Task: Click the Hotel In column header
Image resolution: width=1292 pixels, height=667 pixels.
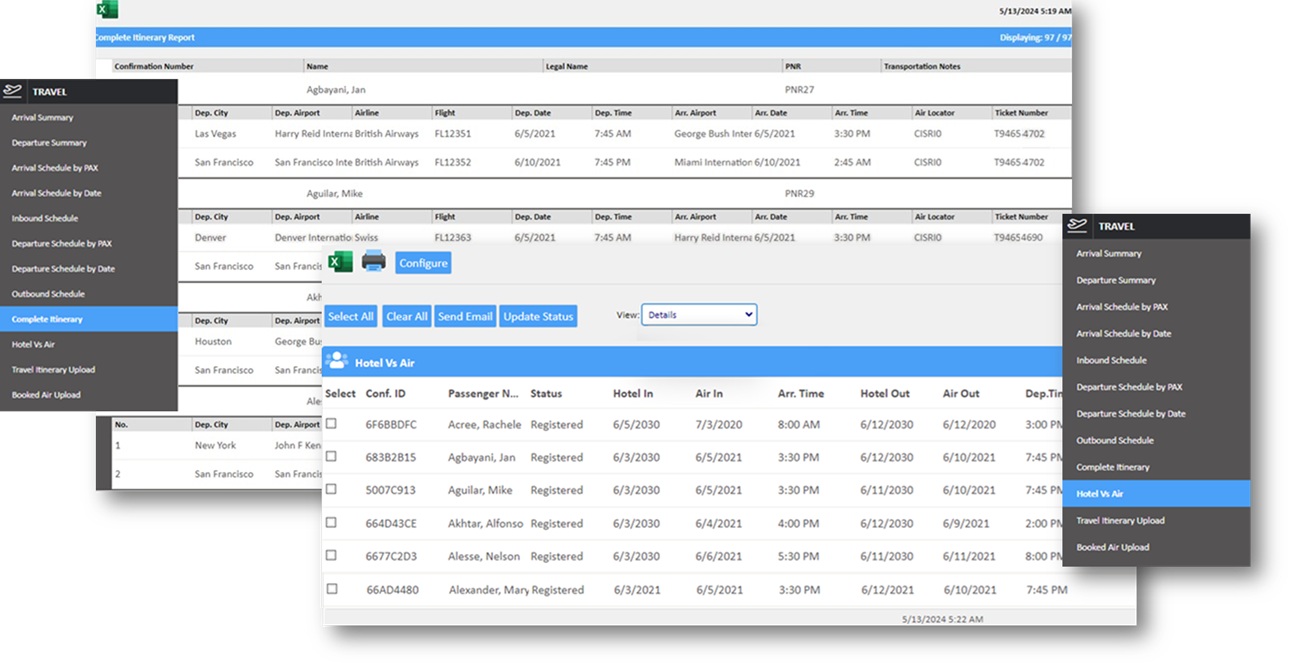Action: click(633, 394)
